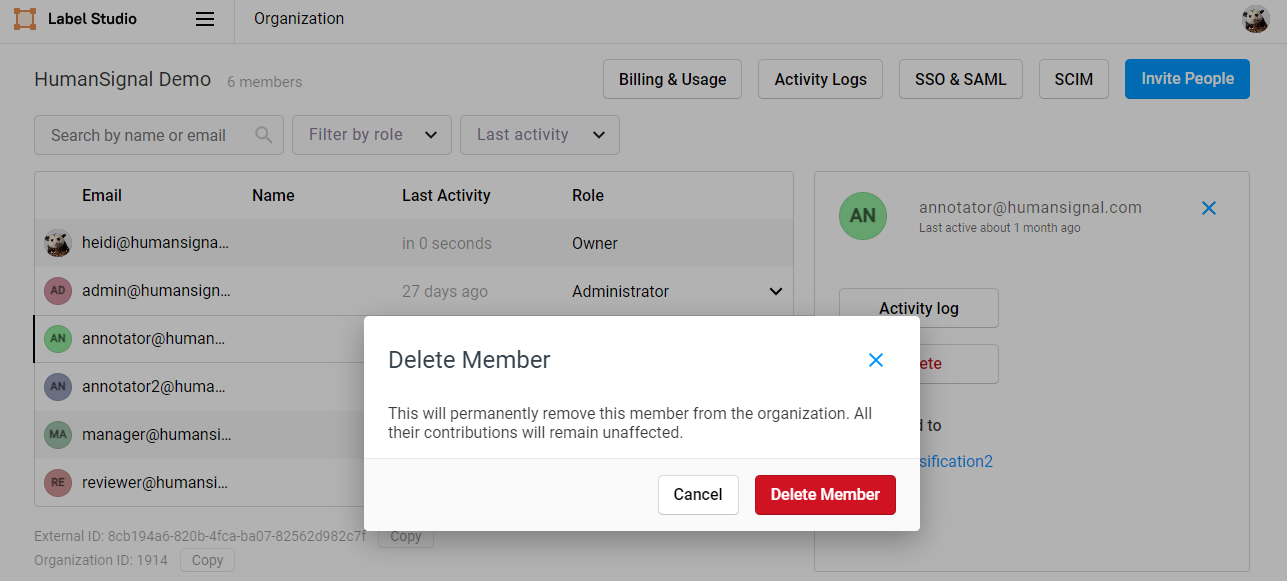Close the member details panel with the X
This screenshot has height=581, width=1287.
1208,208
